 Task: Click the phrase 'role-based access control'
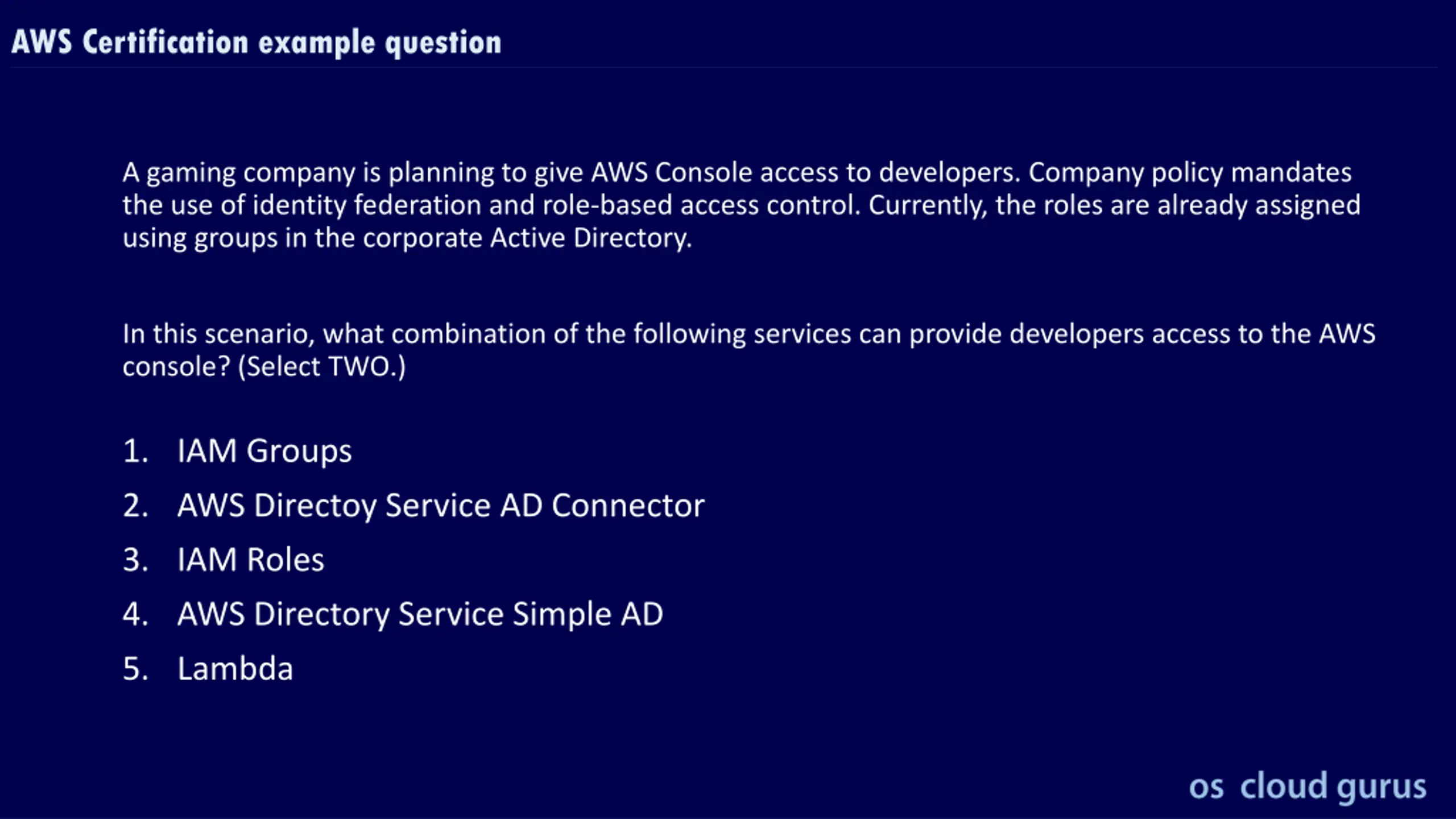[x=701, y=205]
